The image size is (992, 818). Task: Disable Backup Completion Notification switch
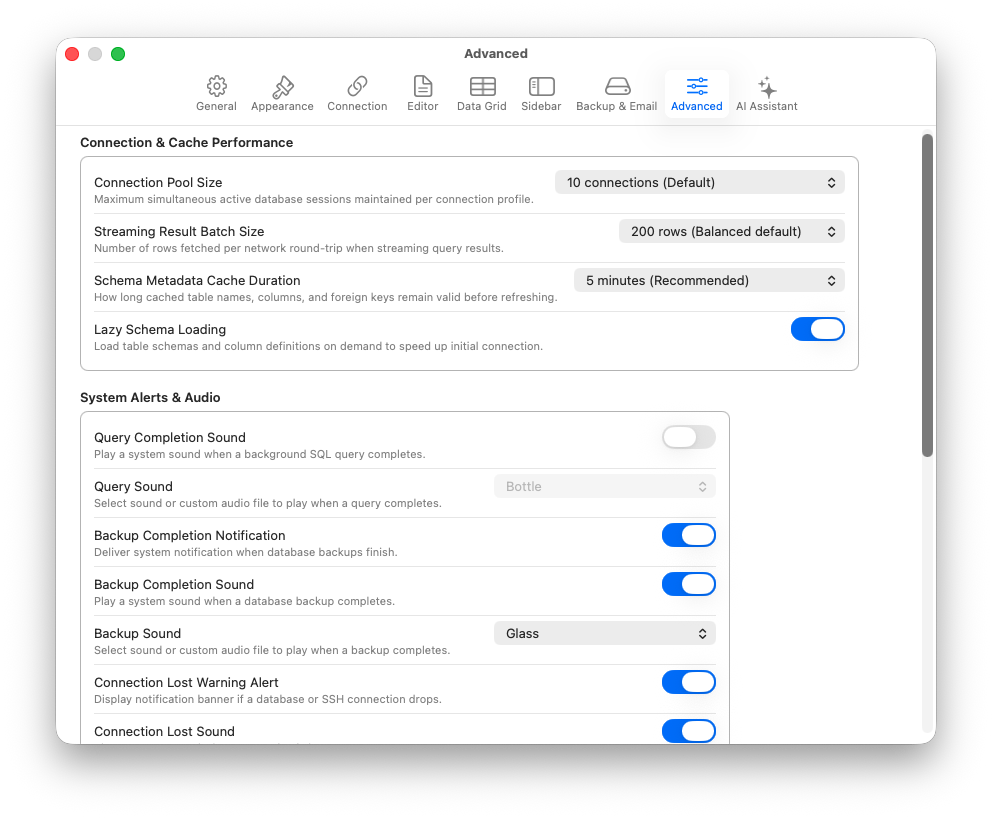click(x=689, y=535)
